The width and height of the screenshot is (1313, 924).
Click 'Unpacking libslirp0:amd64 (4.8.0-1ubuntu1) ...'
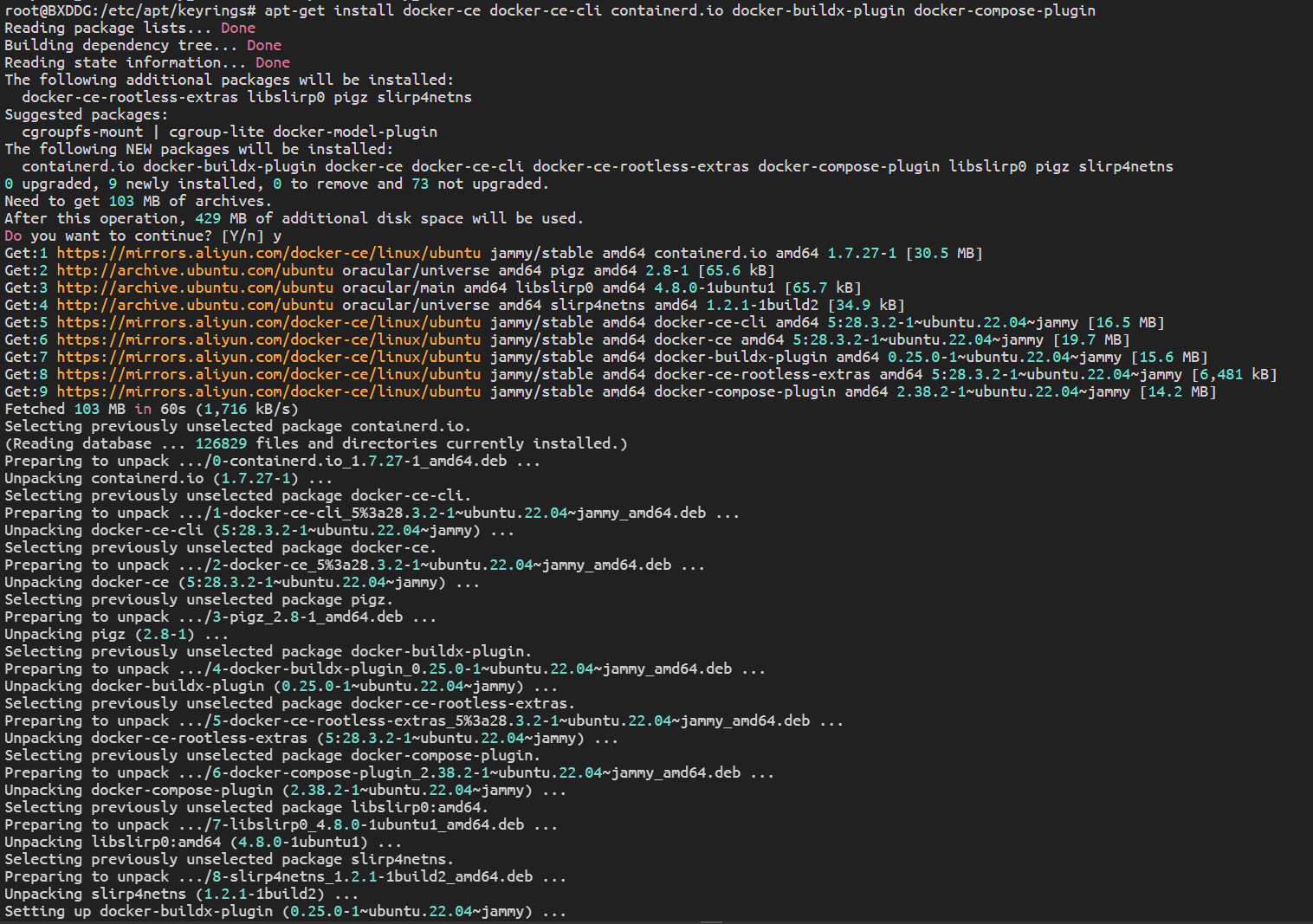pos(204,842)
